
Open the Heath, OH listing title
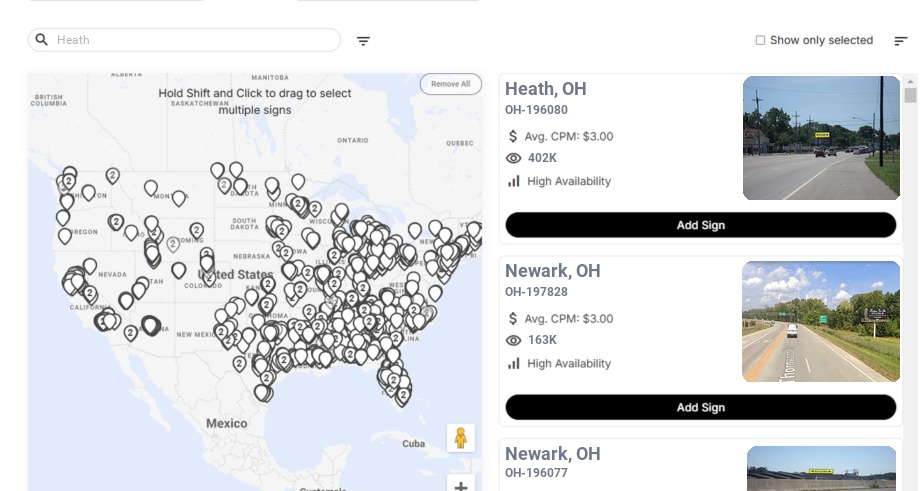pyautogui.click(x=545, y=88)
